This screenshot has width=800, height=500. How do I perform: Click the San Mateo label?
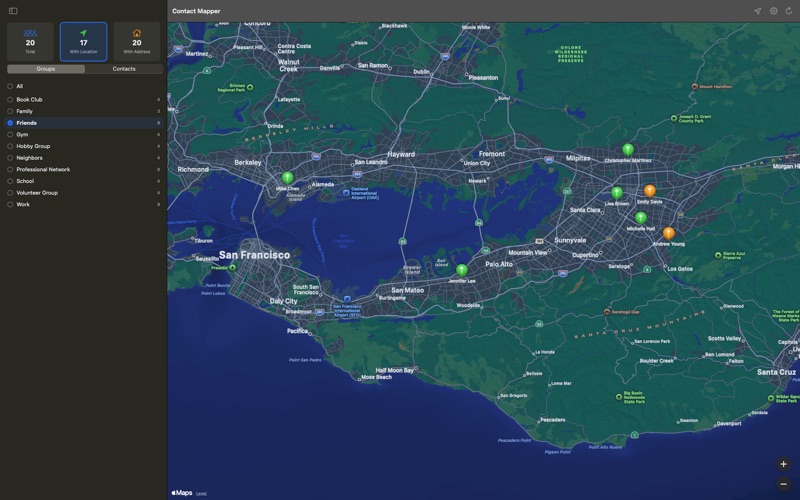408,290
